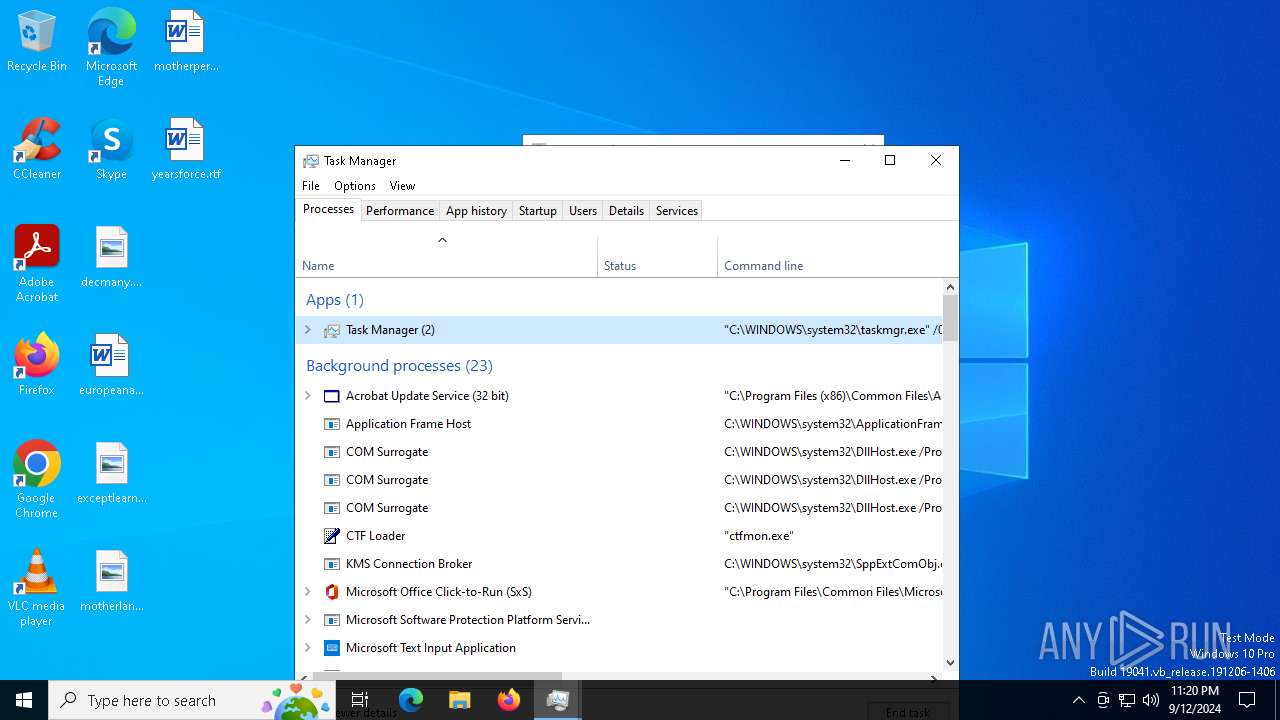Sort processes by Name column
The width and height of the screenshot is (1280, 720).
click(x=446, y=256)
